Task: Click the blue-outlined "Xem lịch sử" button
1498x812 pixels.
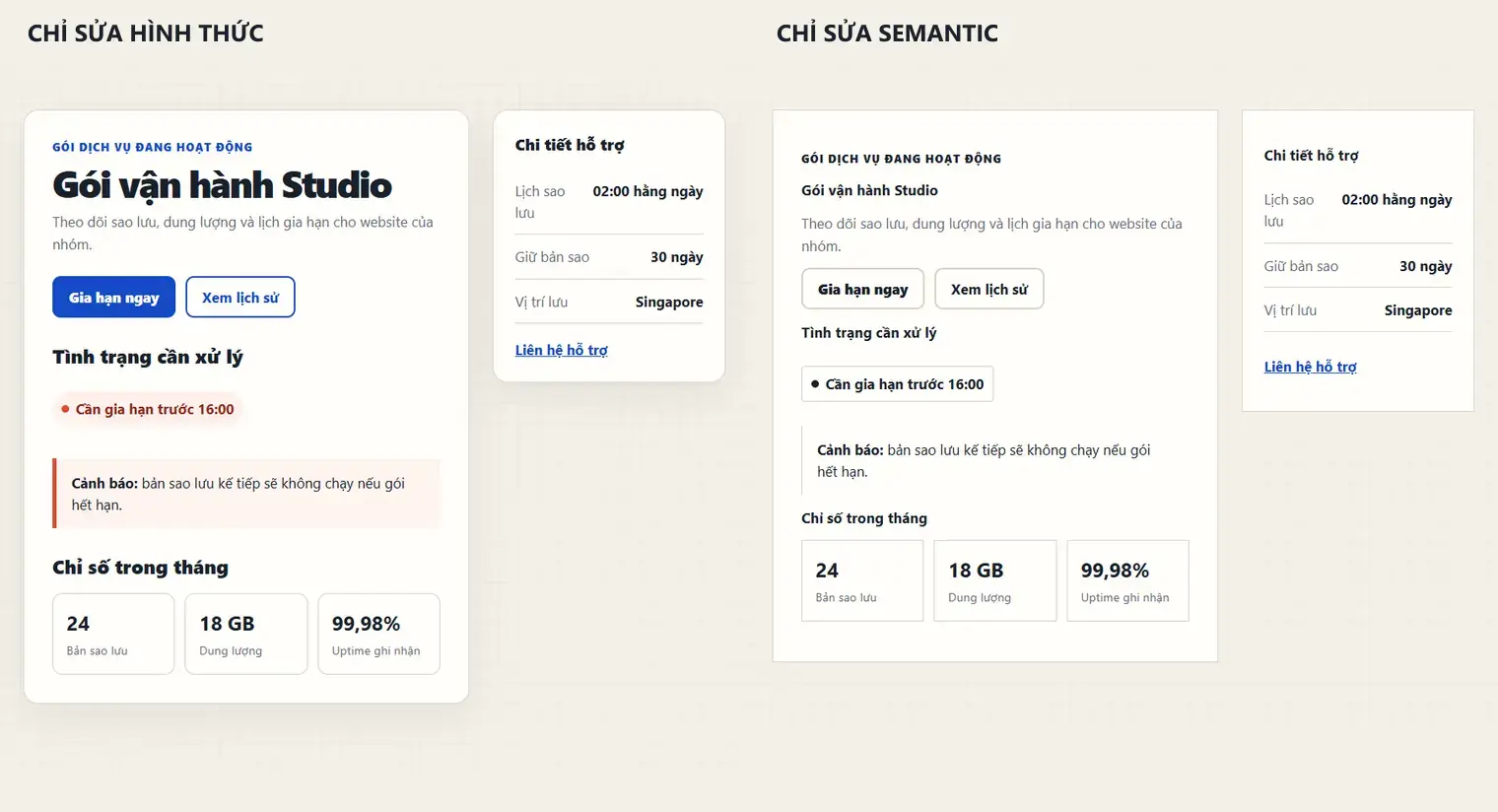Action: click(240, 297)
